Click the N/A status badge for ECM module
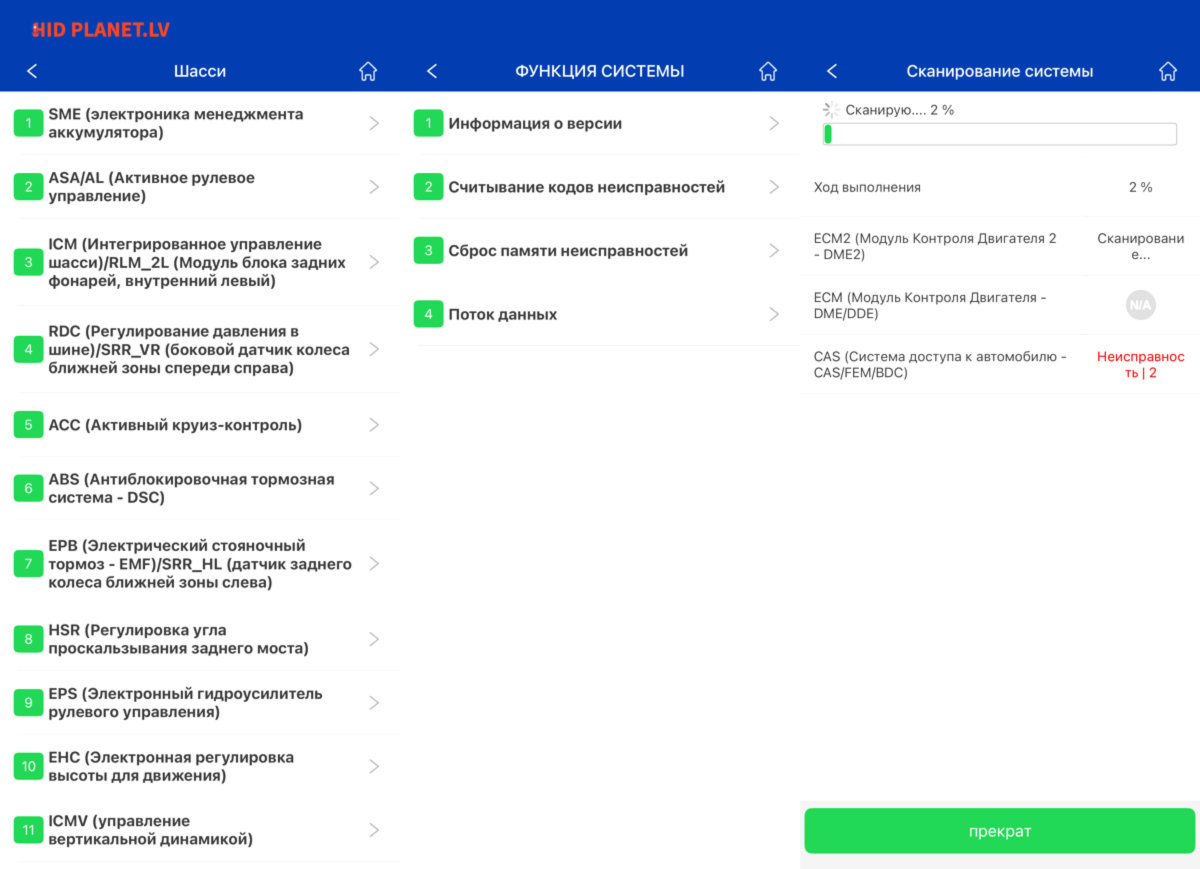The image size is (1200, 869). tap(1140, 304)
